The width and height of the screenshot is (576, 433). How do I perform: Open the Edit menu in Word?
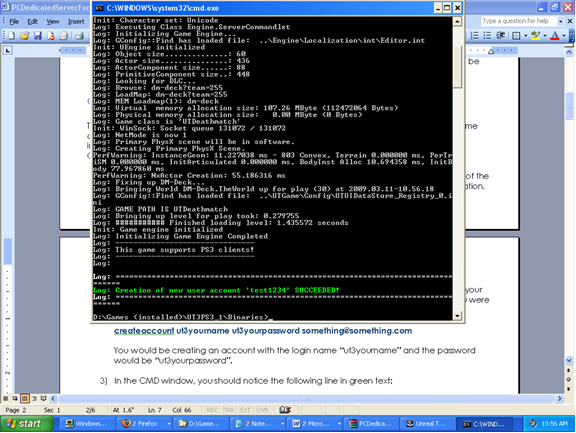tap(33, 22)
